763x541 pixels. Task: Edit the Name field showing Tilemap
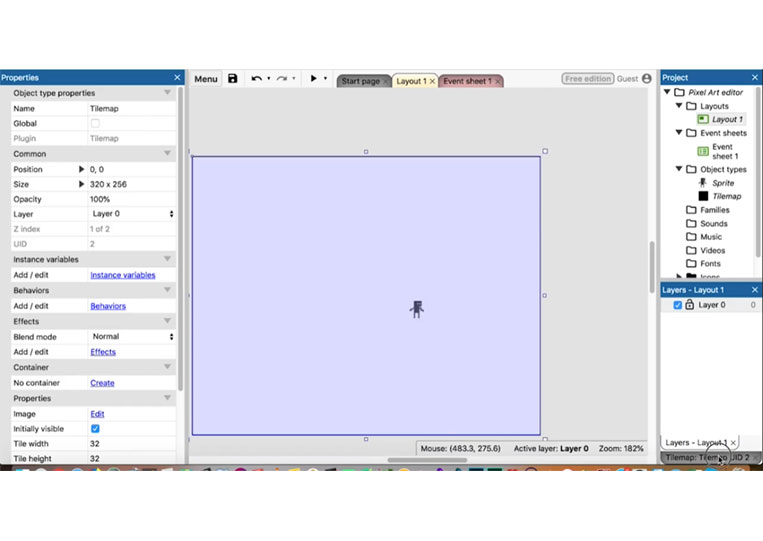(132, 108)
